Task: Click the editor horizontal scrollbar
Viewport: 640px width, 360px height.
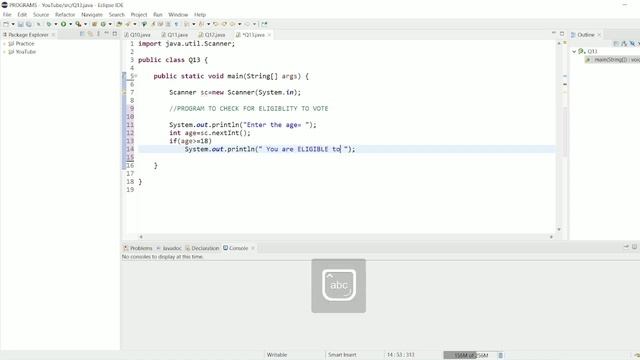Action: point(346,237)
